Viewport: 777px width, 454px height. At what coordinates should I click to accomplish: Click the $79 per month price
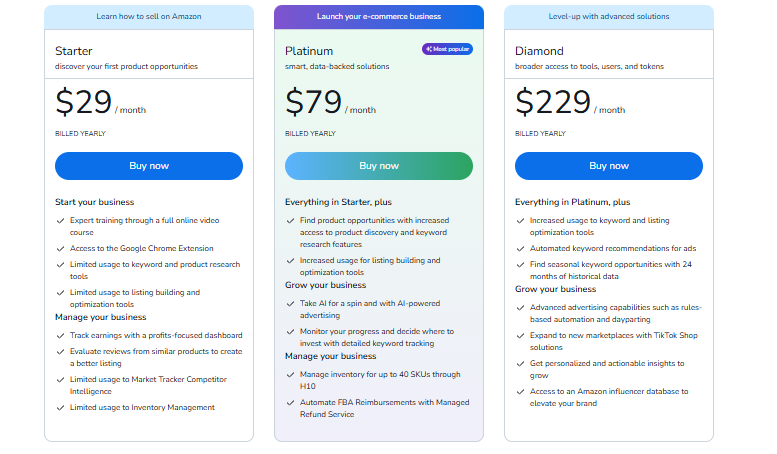331,103
